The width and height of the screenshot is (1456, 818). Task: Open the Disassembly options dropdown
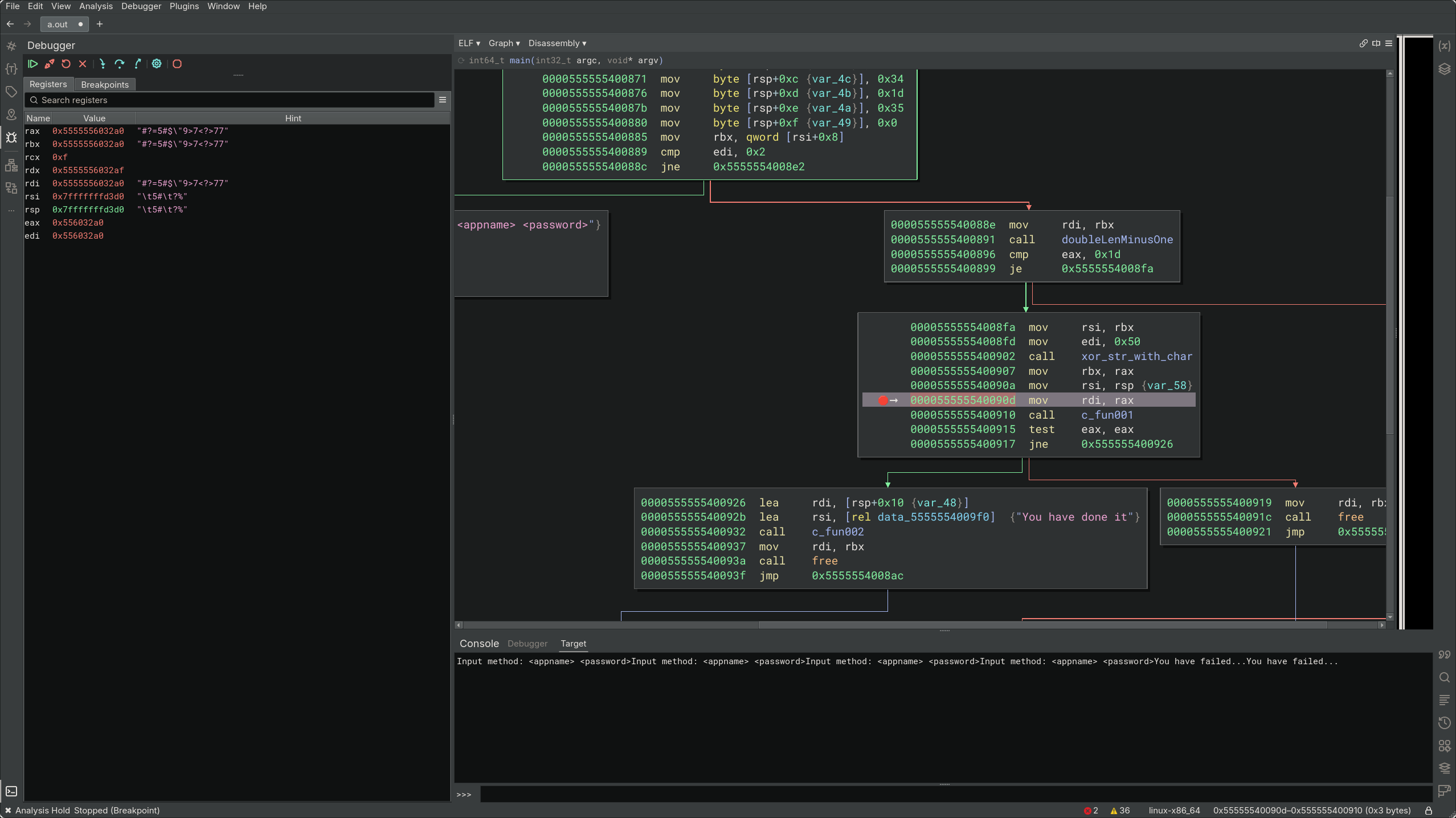(x=557, y=43)
